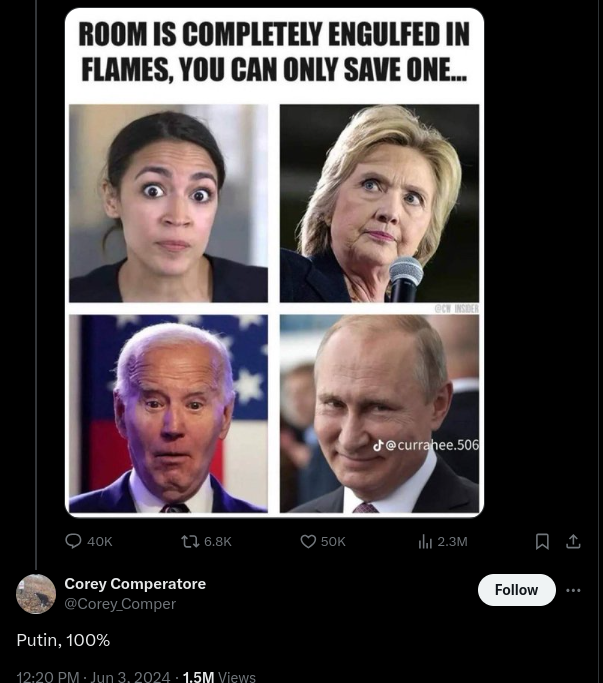Click the 1.5M Views label
The width and height of the screenshot is (603, 683).
click(219, 676)
